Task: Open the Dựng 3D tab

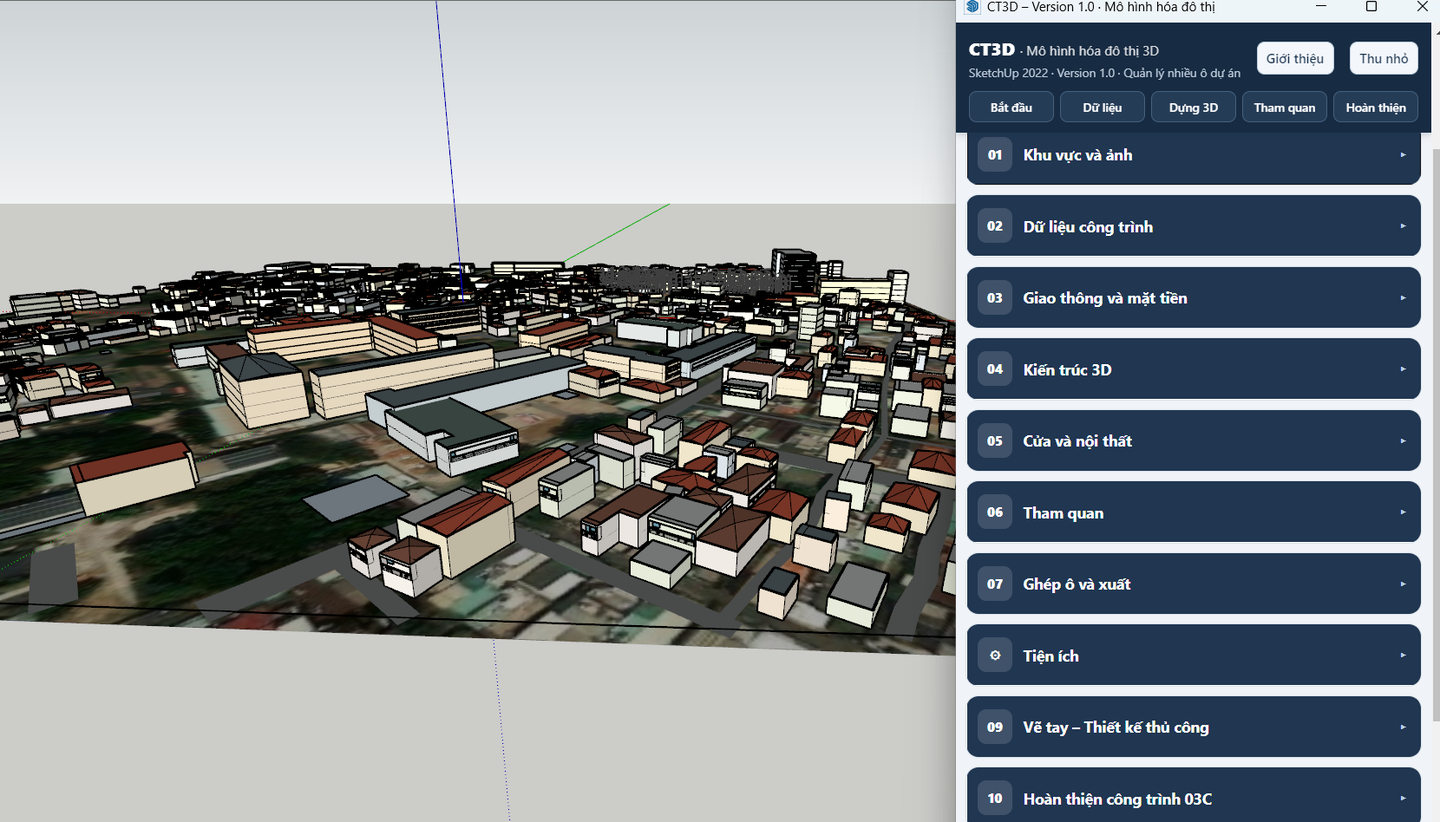Action: pyautogui.click(x=1193, y=107)
